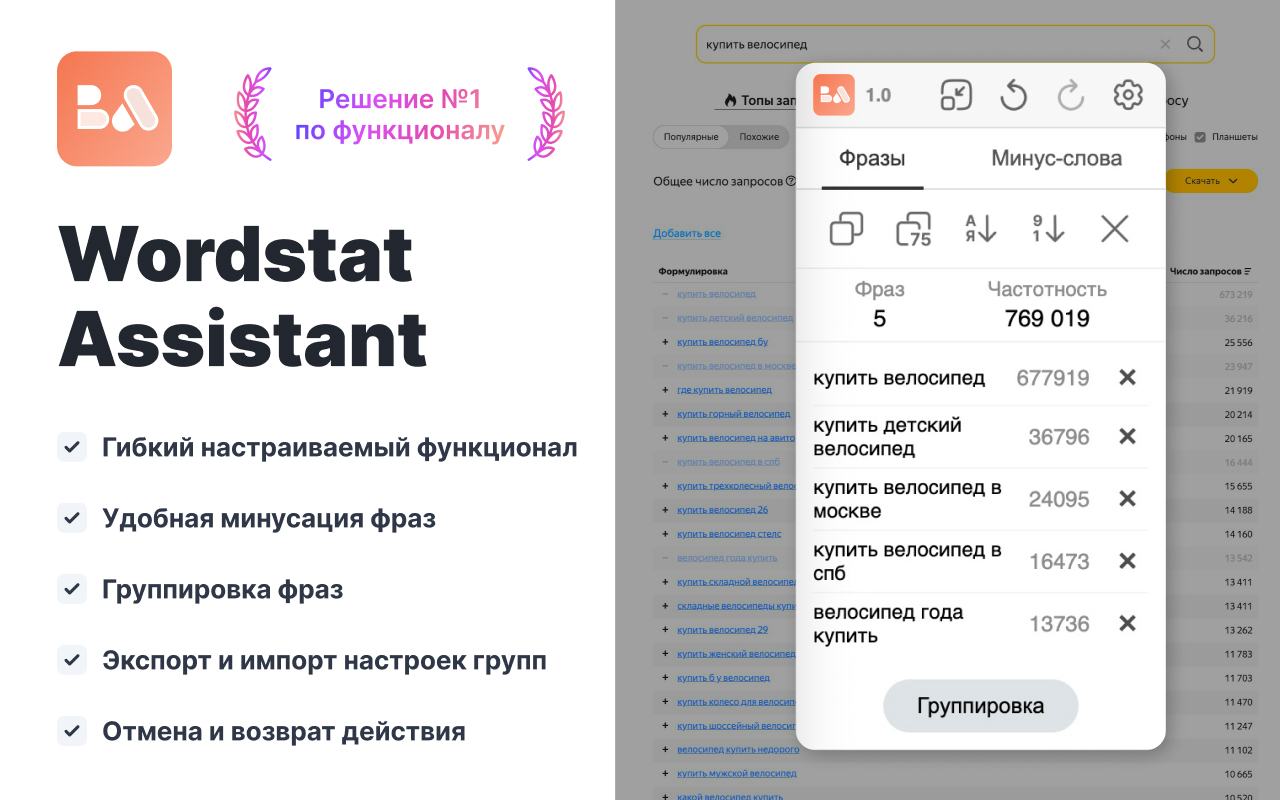
Task: Select the Похожие toggle option
Action: [x=759, y=137]
